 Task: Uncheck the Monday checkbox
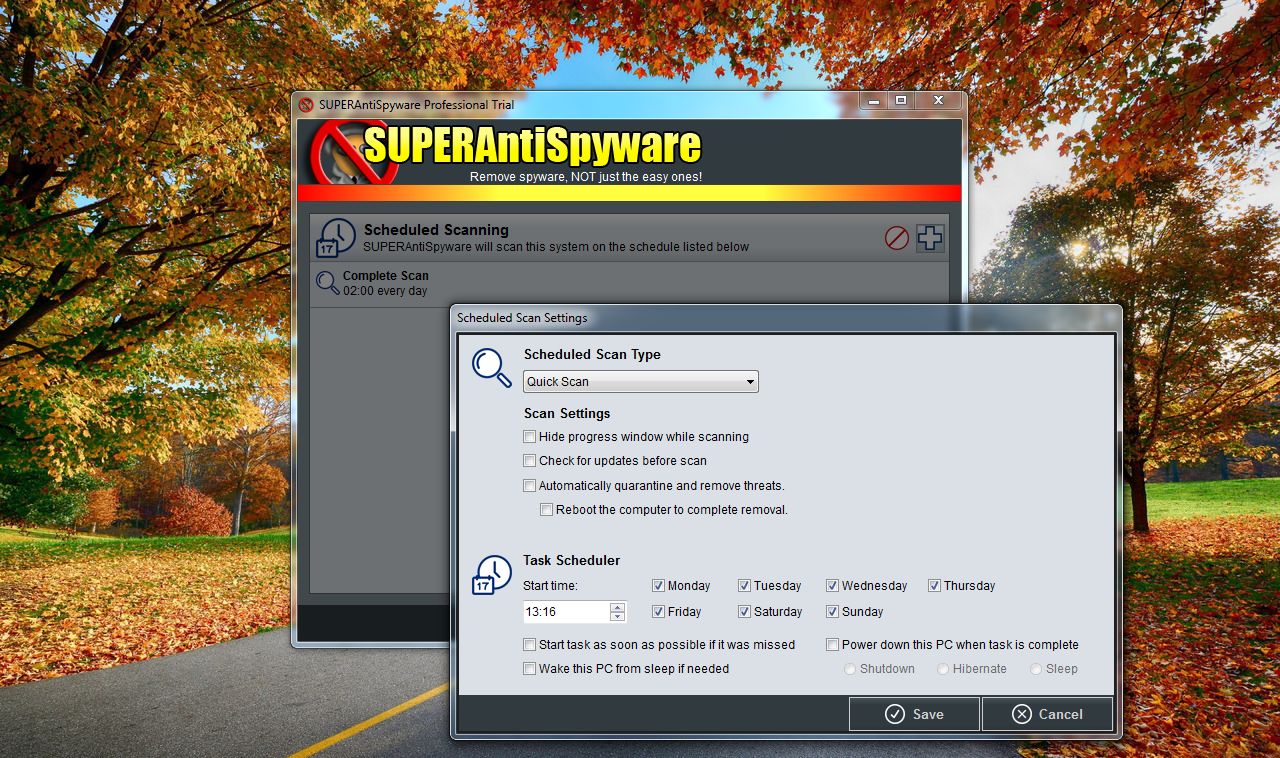tap(659, 586)
